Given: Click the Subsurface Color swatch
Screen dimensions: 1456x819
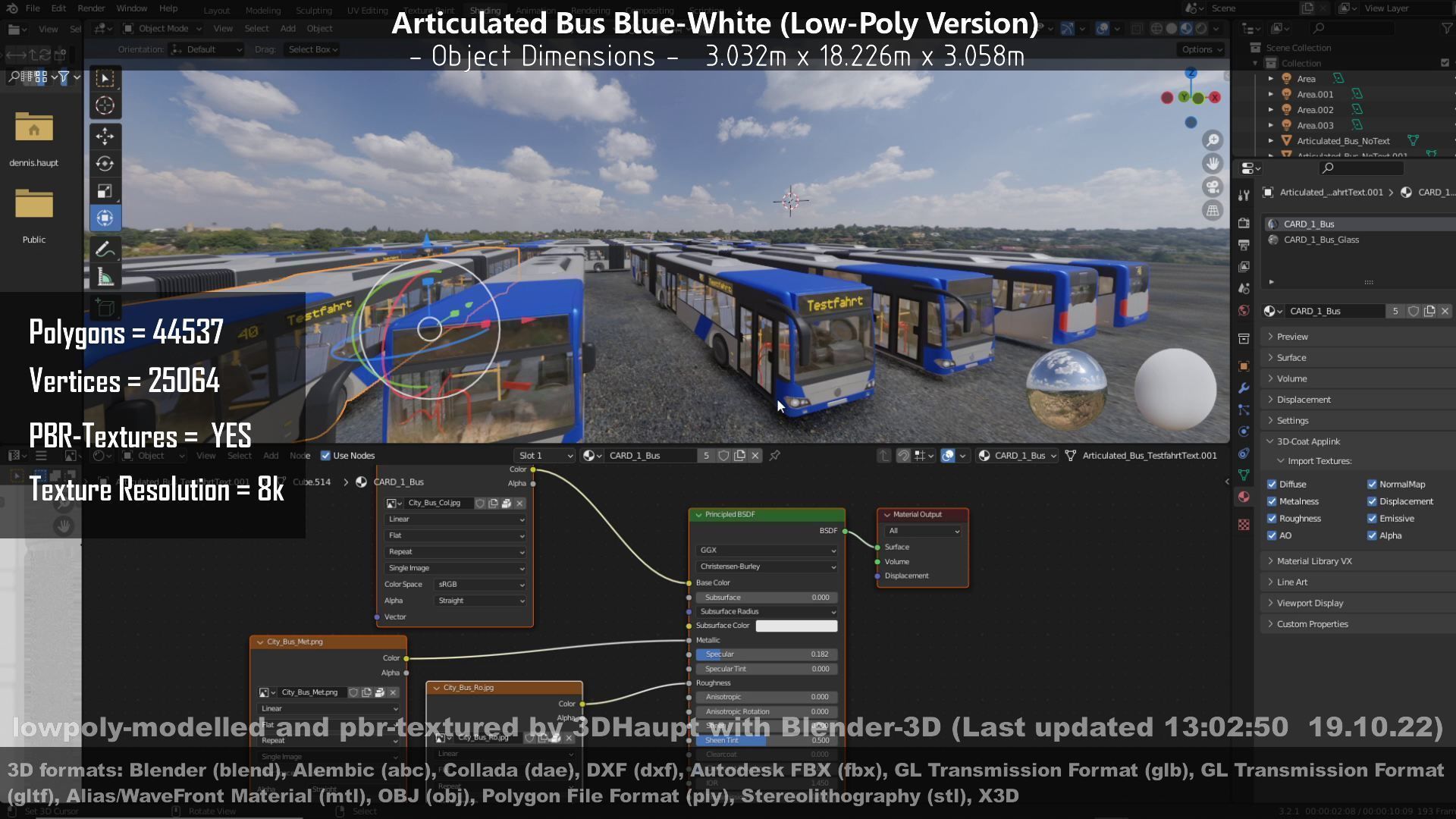Looking at the screenshot, I should 796,626.
